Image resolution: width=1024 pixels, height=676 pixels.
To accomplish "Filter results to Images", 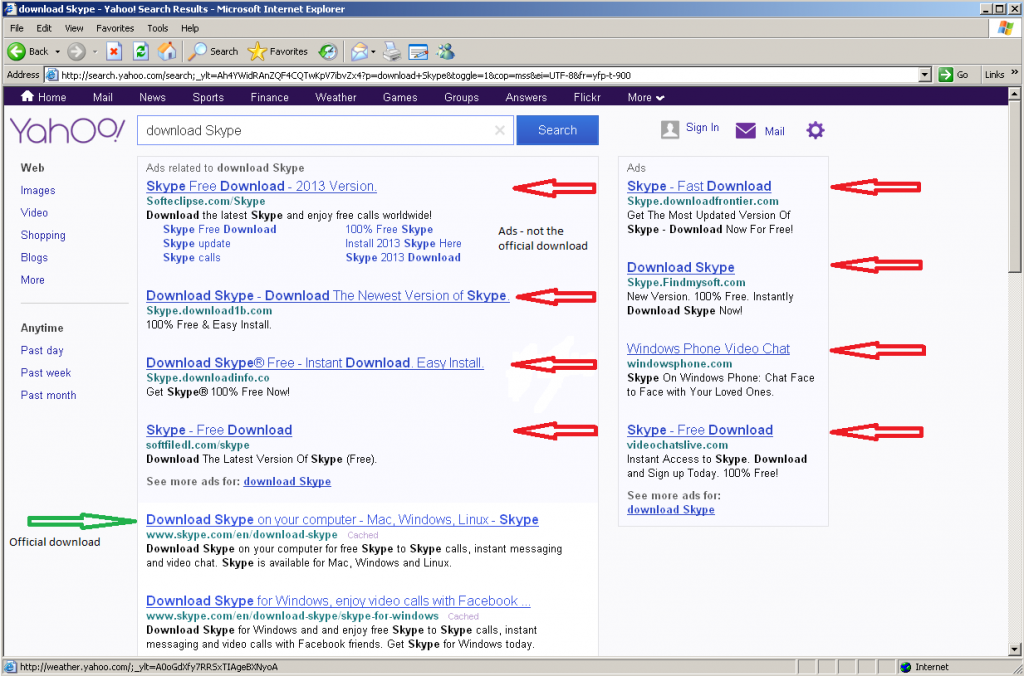I will pos(38,191).
